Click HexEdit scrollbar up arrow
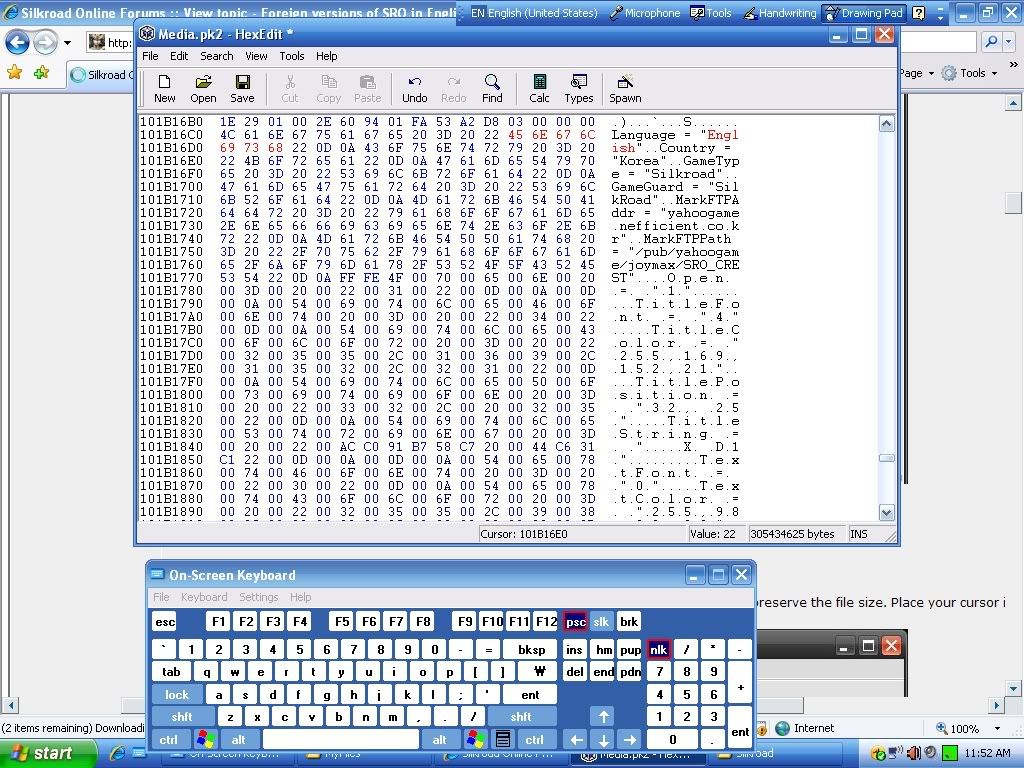 pyautogui.click(x=886, y=123)
